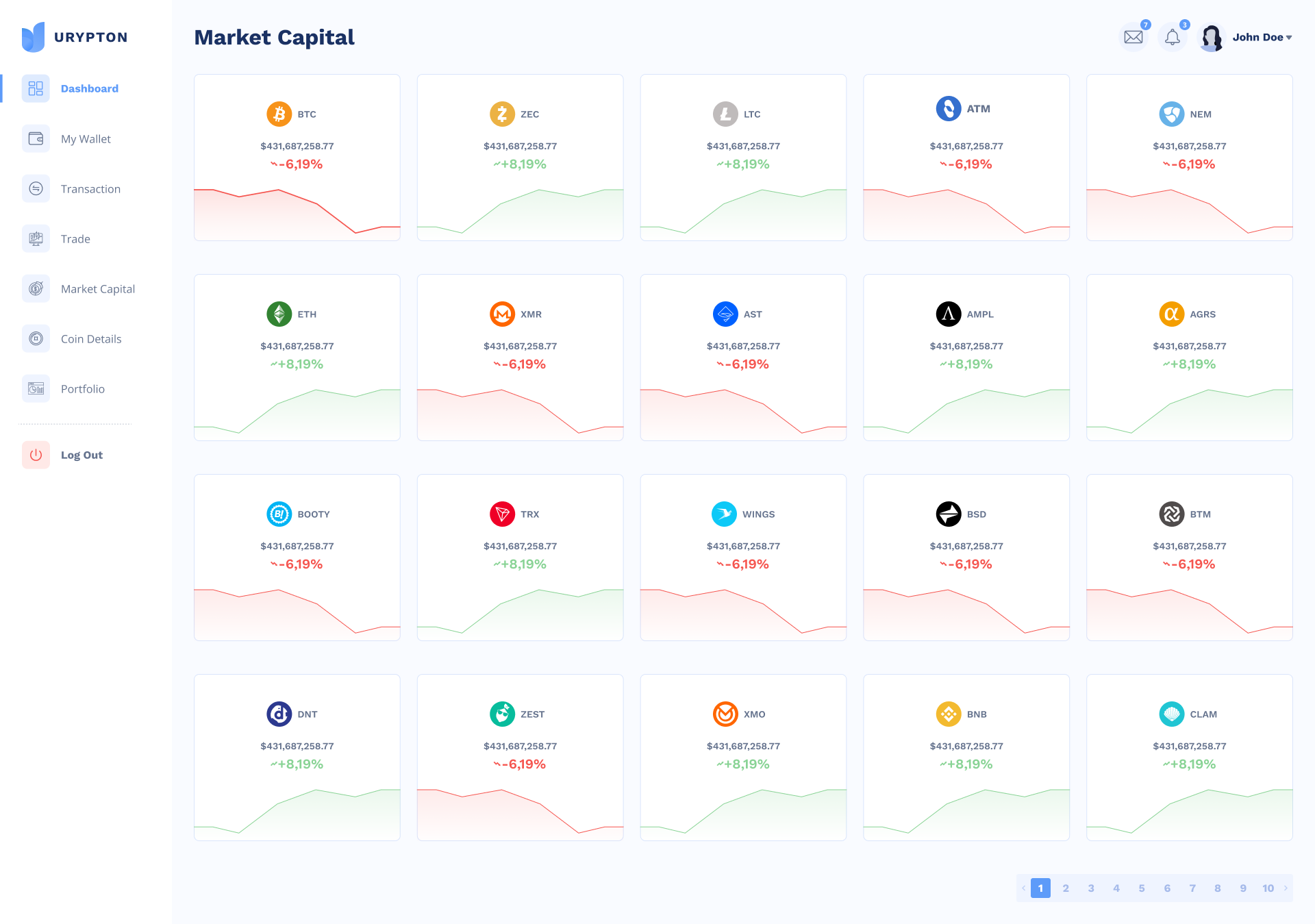
Task: Click the TRX Tron coin icon
Action: coord(502,514)
